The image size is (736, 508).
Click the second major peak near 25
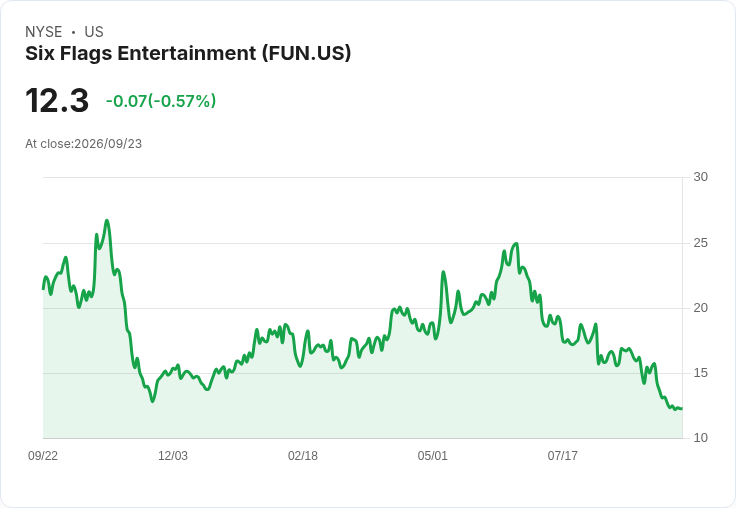[x=516, y=243]
